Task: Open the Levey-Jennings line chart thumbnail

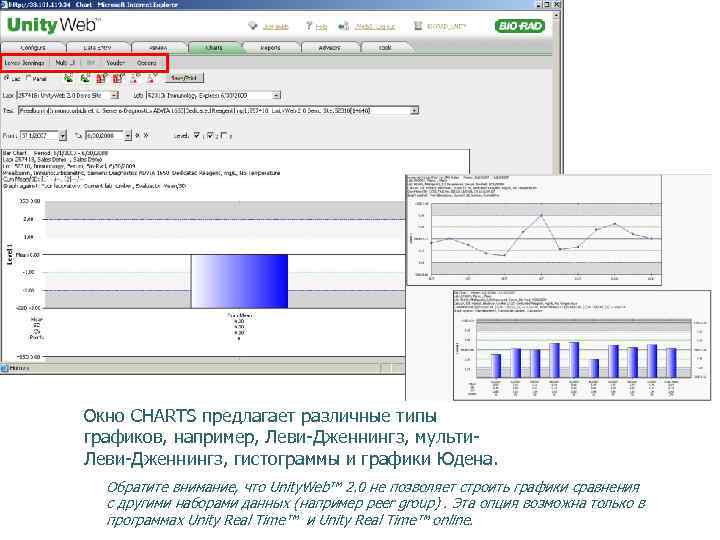Action: click(534, 230)
